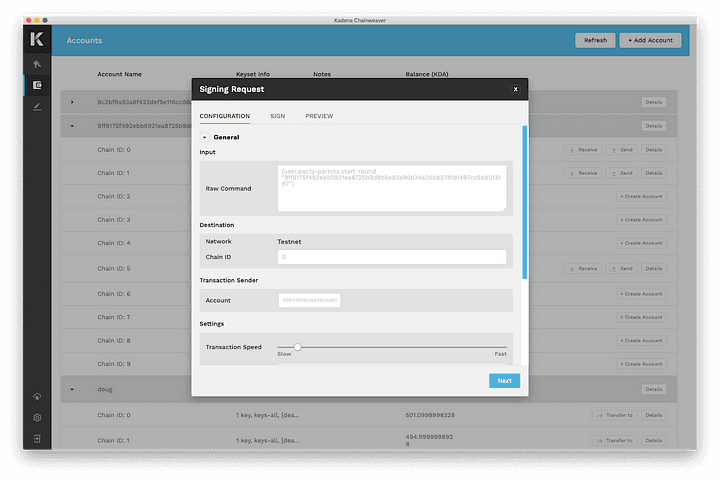Screen dimensions: 720x480
Task: Click Send on upper Chain ID: 1 row
Action: click(x=621, y=173)
